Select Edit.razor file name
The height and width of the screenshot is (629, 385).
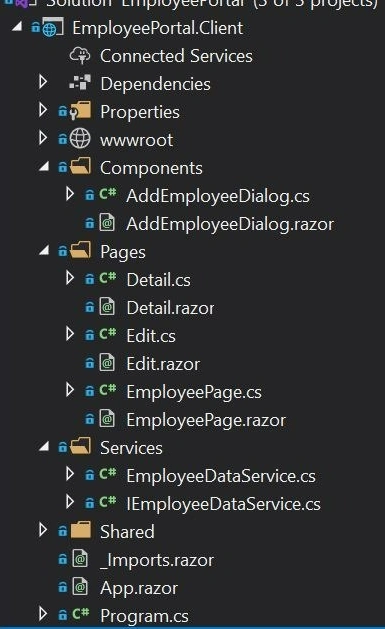point(163,364)
